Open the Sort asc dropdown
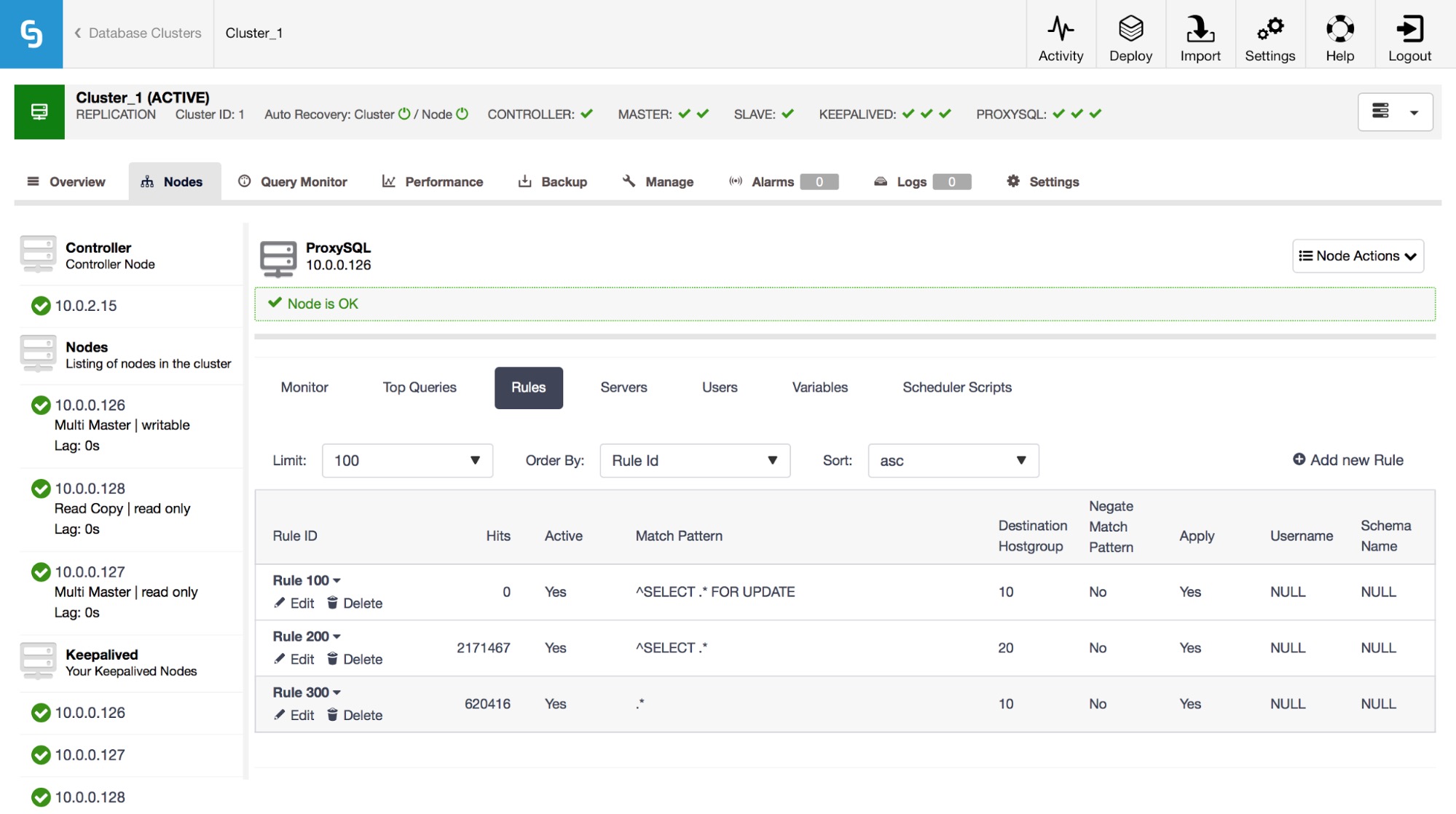 [x=953, y=461]
